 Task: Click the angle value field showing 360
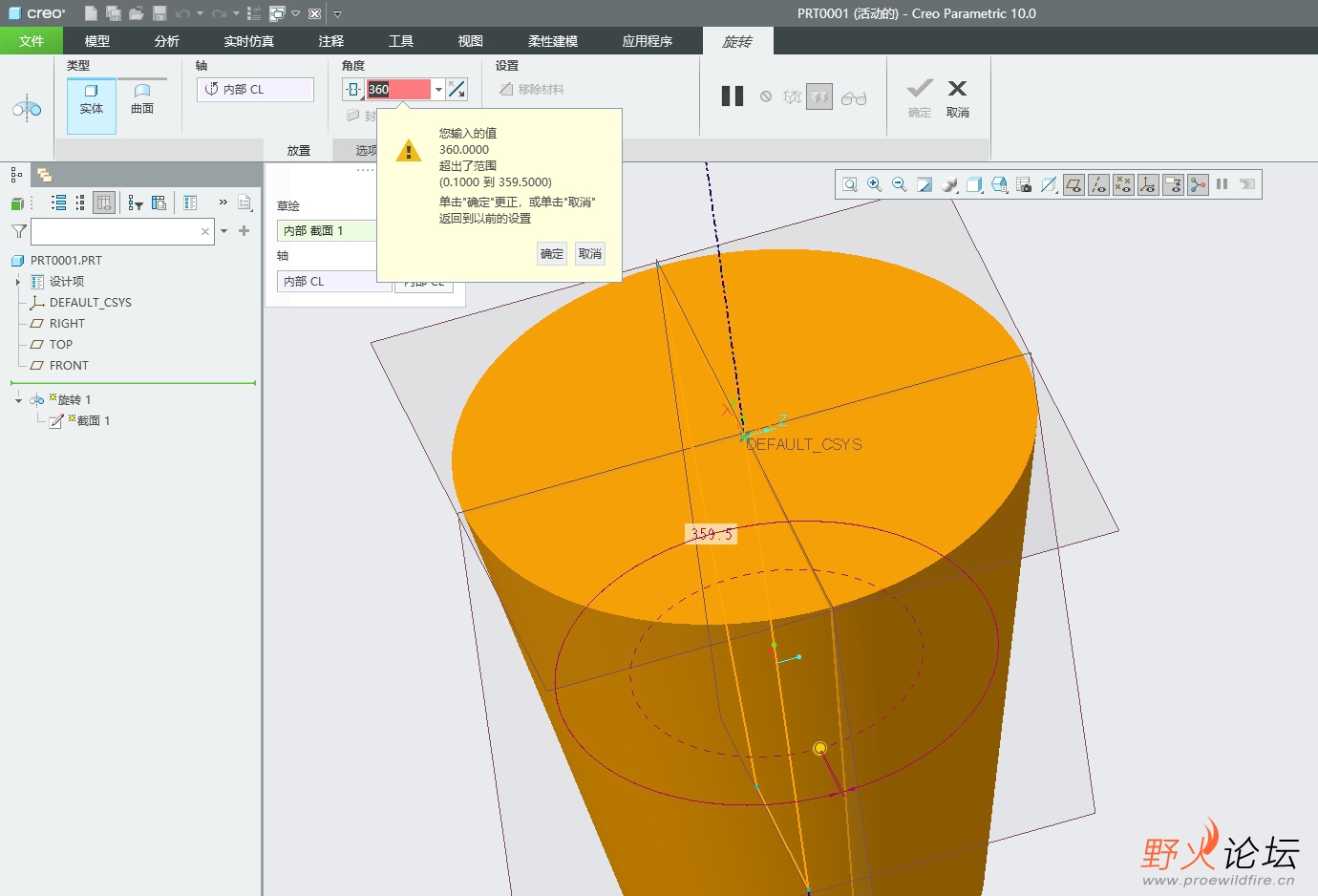[398, 89]
